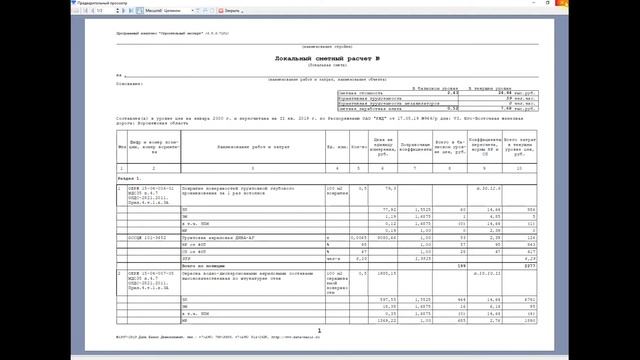Click the Раздел 1. row
640x360 pixels.
point(327,179)
